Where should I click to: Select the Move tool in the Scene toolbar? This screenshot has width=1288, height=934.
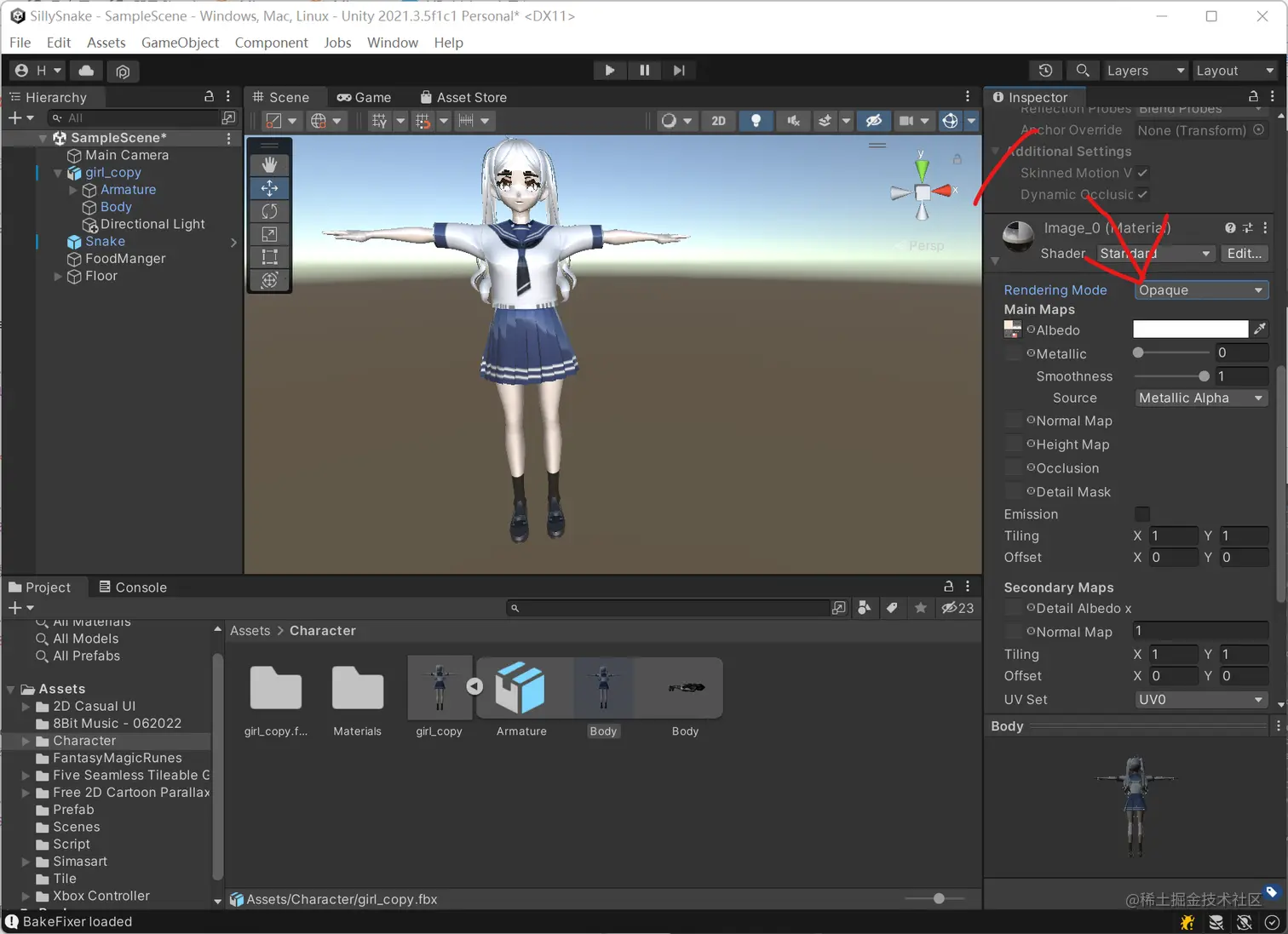pos(269,187)
